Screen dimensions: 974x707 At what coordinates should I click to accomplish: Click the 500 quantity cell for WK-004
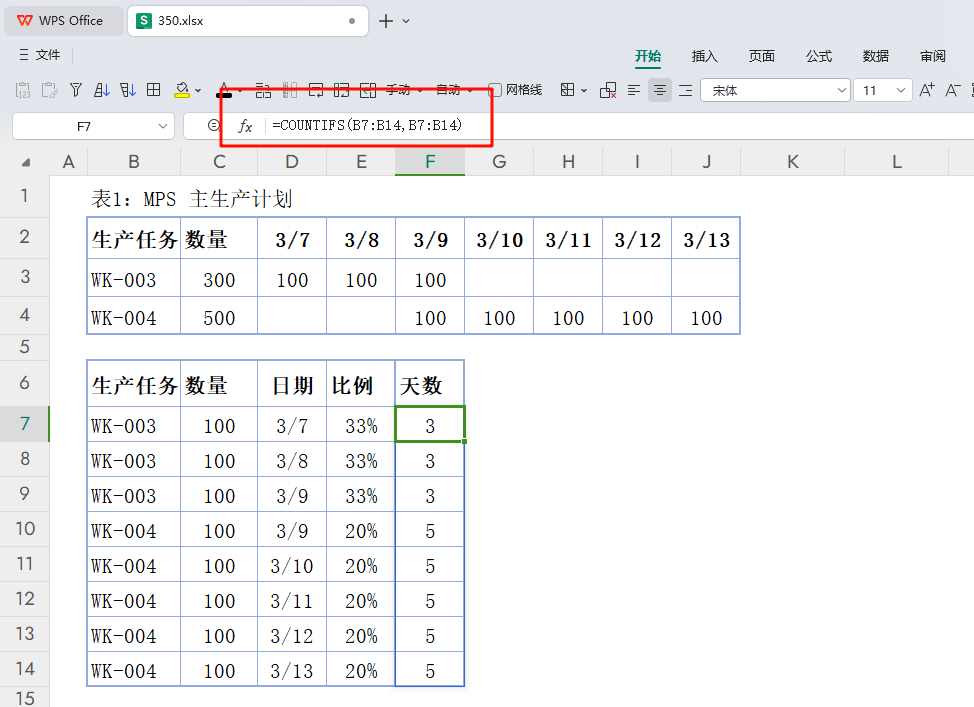pos(219,316)
